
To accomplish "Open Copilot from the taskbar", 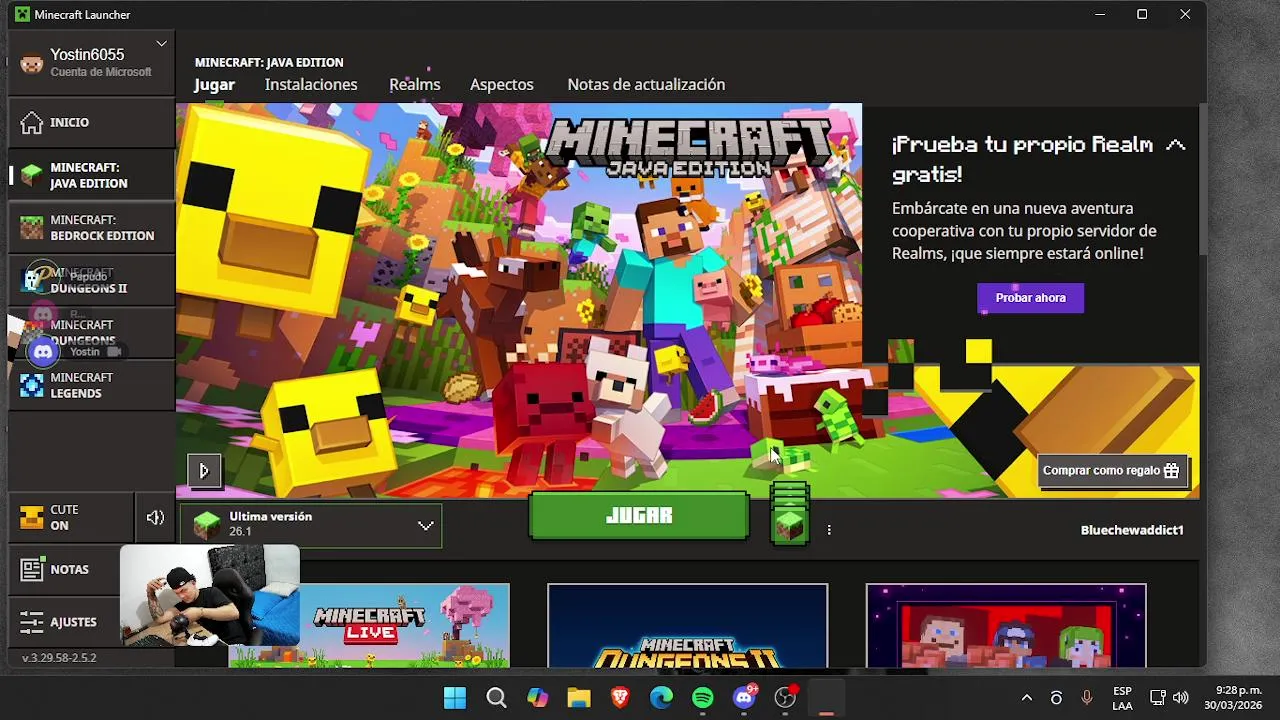I will coord(538,698).
